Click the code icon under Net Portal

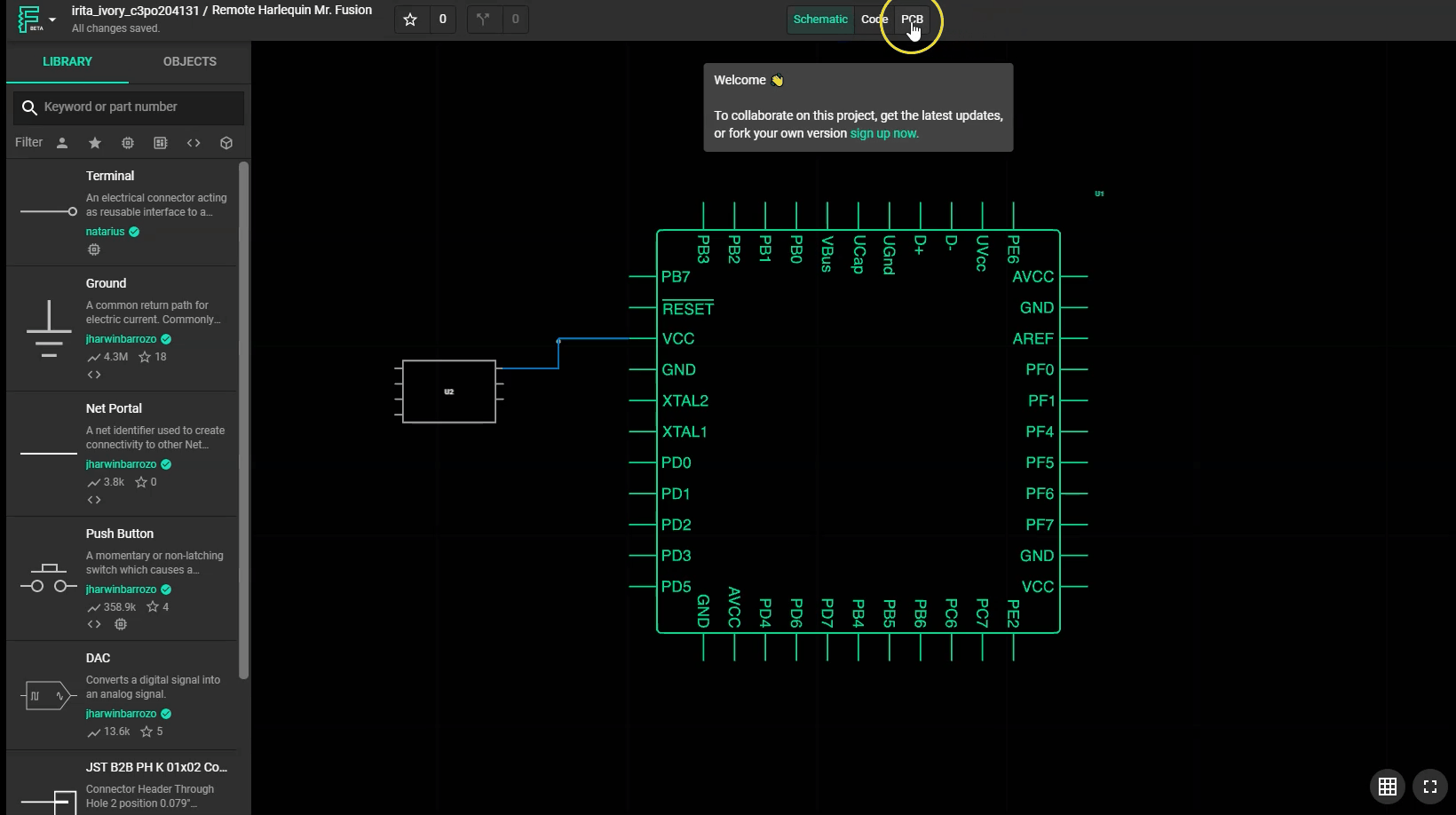tap(94, 500)
